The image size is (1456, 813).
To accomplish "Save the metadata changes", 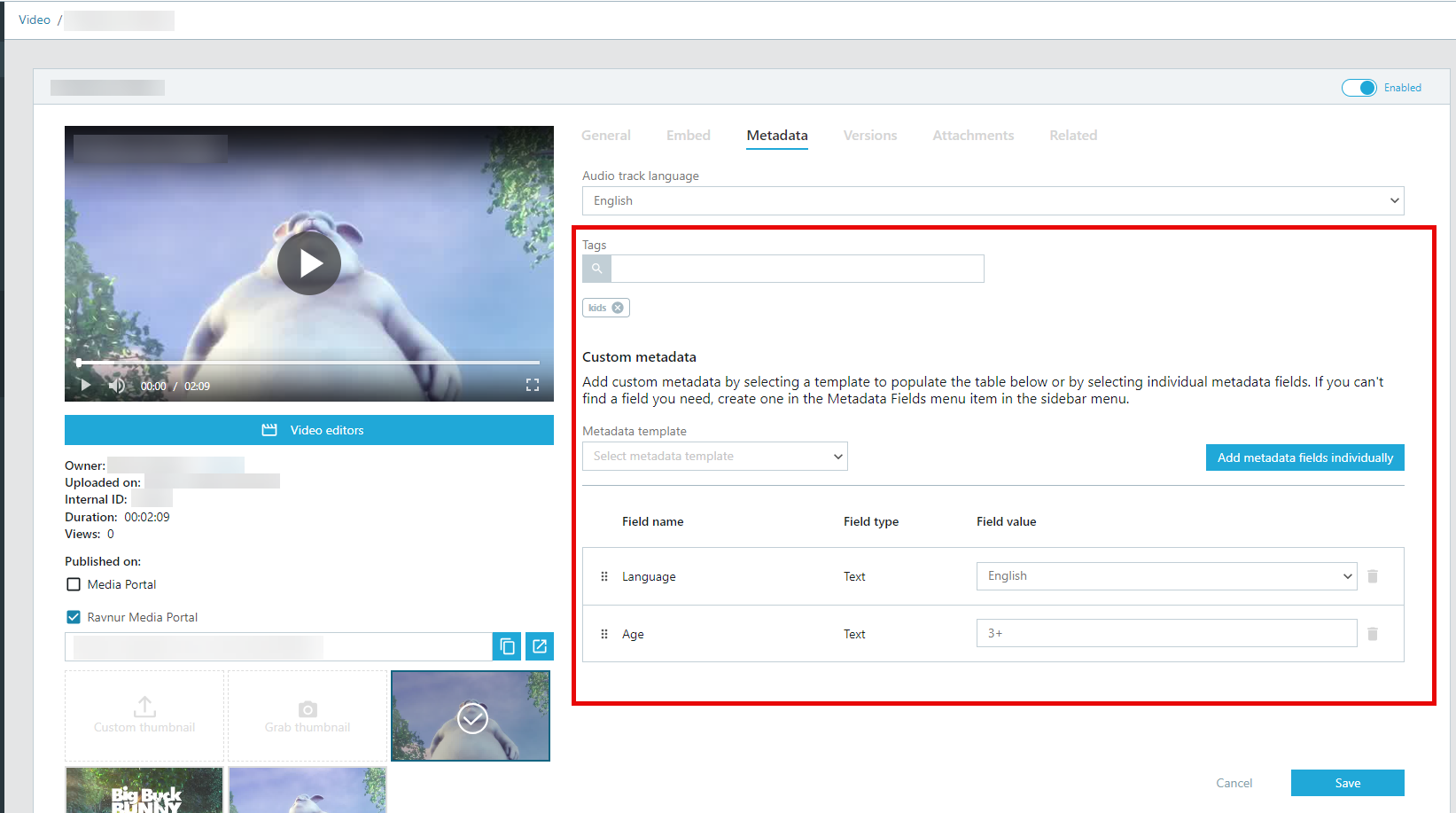I will click(x=1348, y=783).
